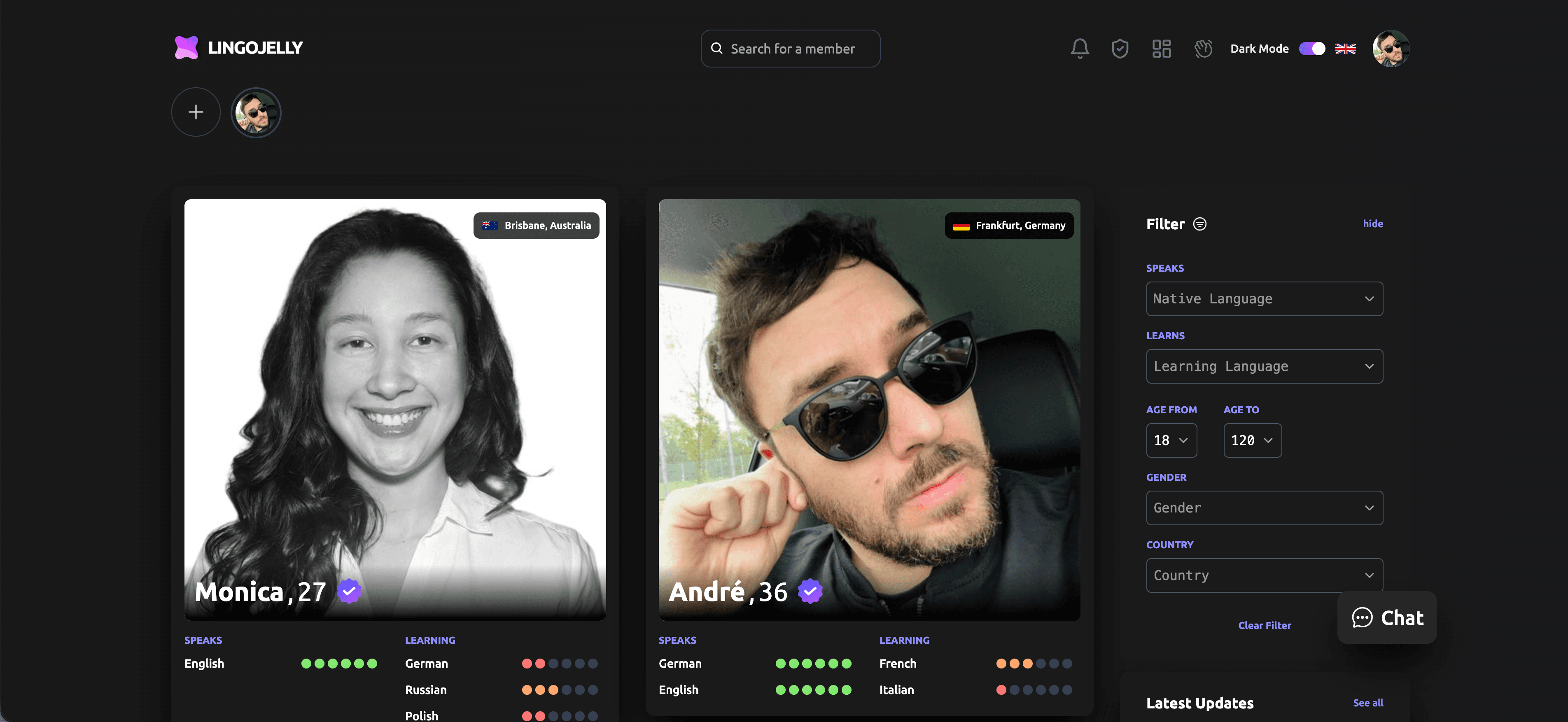The height and width of the screenshot is (722, 1568).
Task: Click the waving hand greetings icon
Action: point(1202,49)
